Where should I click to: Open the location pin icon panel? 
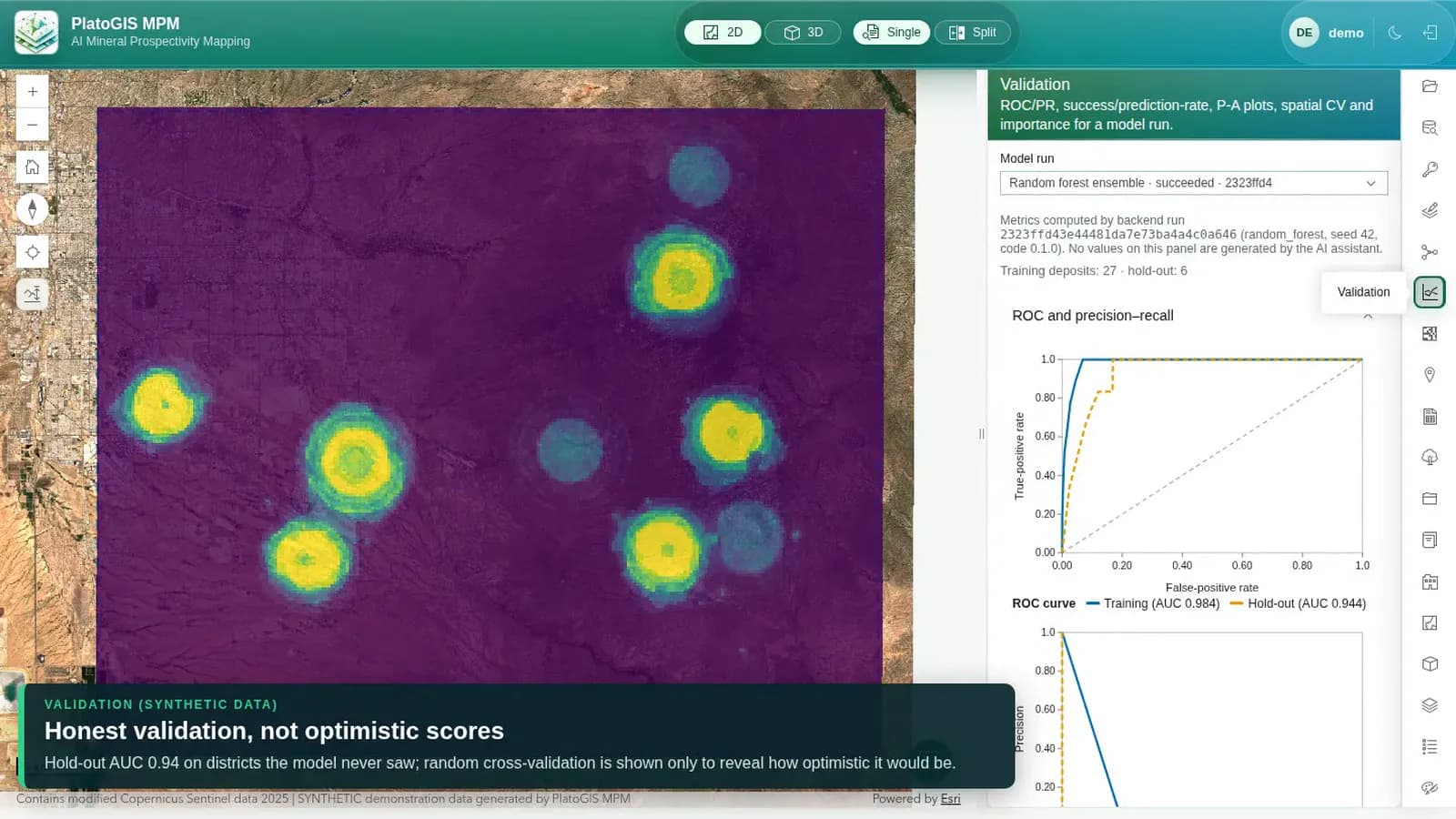[1430, 375]
